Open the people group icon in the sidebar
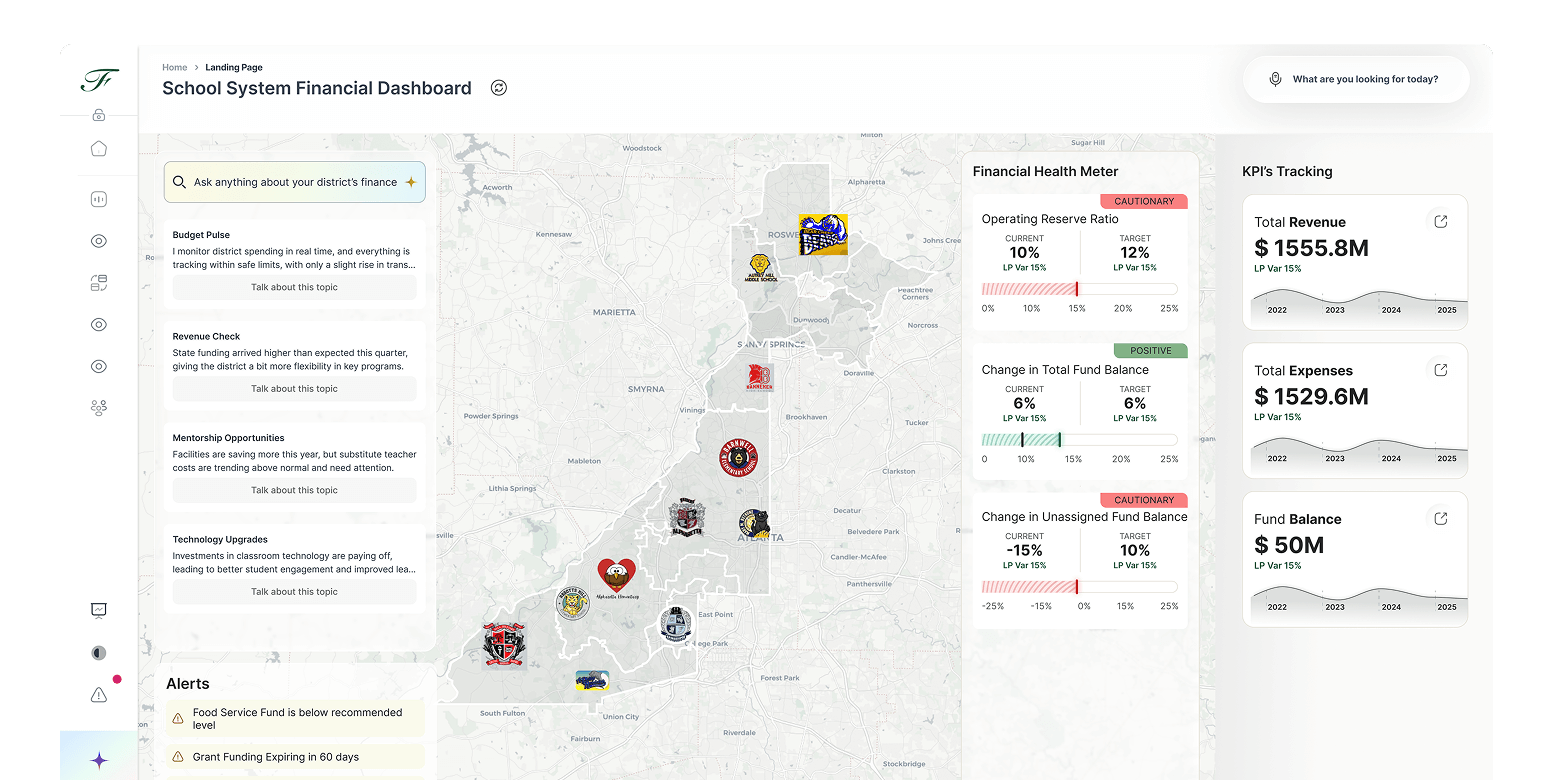Screen dimensions: 1553x780 (x=98, y=408)
